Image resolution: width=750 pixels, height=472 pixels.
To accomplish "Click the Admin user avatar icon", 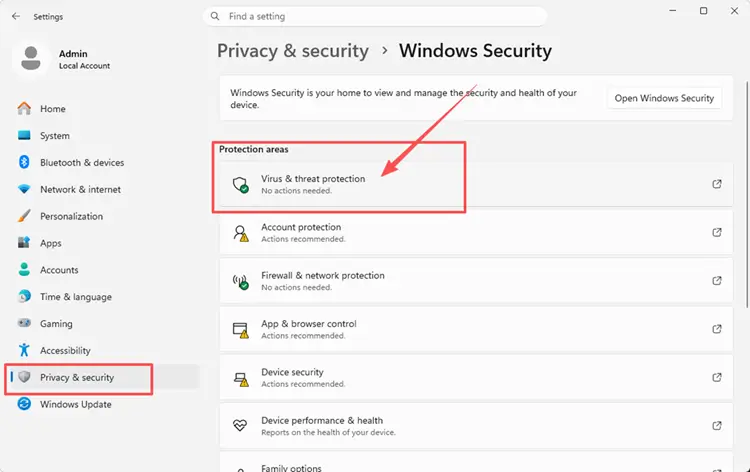I will tap(31, 58).
